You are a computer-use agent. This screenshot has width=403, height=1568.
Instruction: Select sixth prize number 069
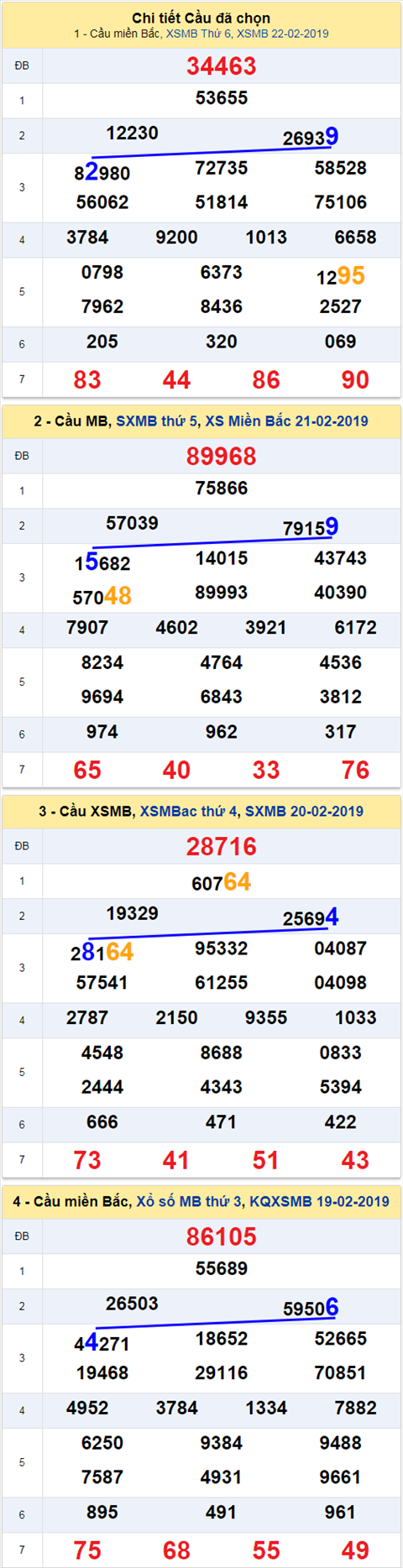pos(341,342)
